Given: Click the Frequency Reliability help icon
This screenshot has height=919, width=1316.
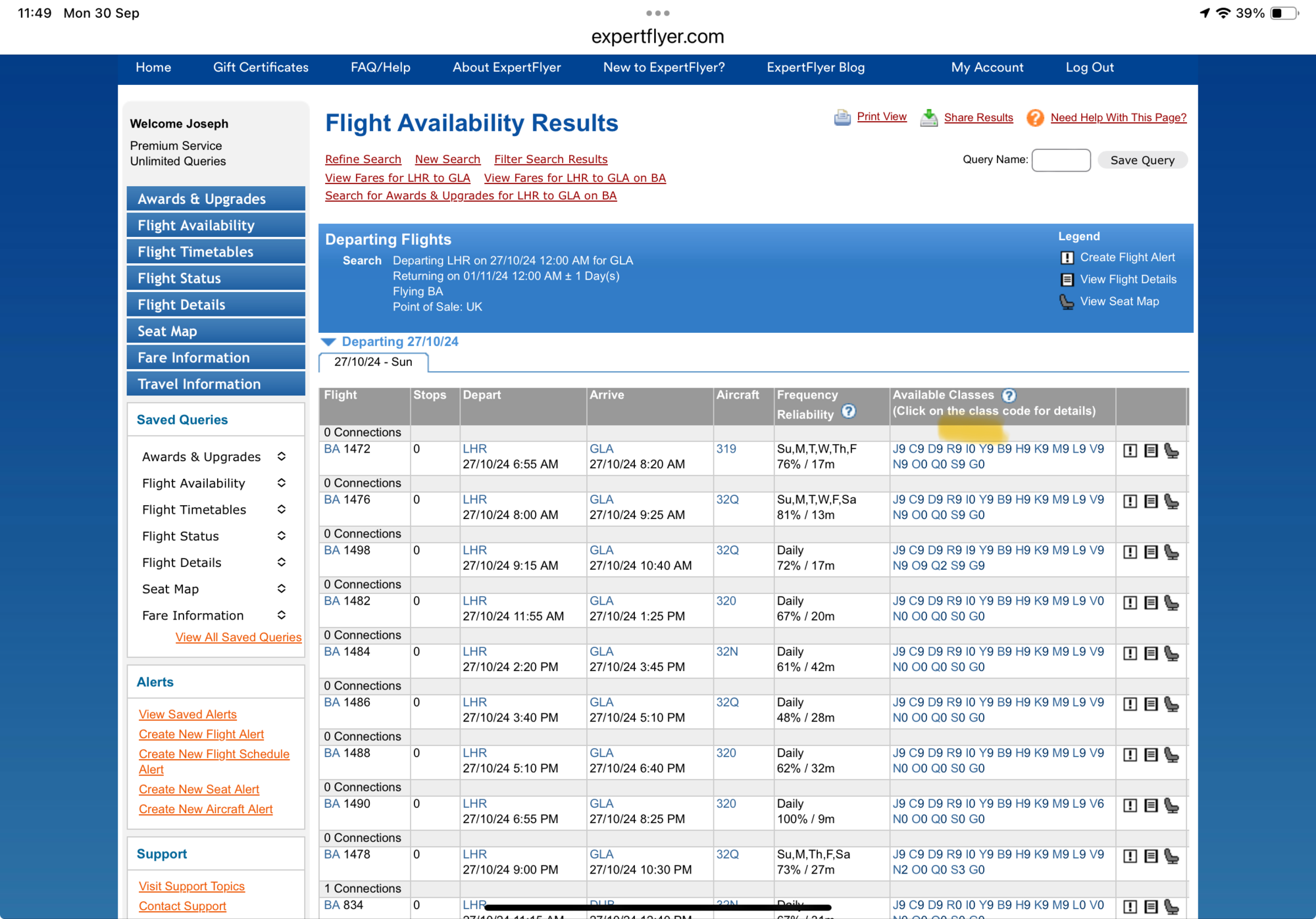Looking at the screenshot, I should [849, 412].
